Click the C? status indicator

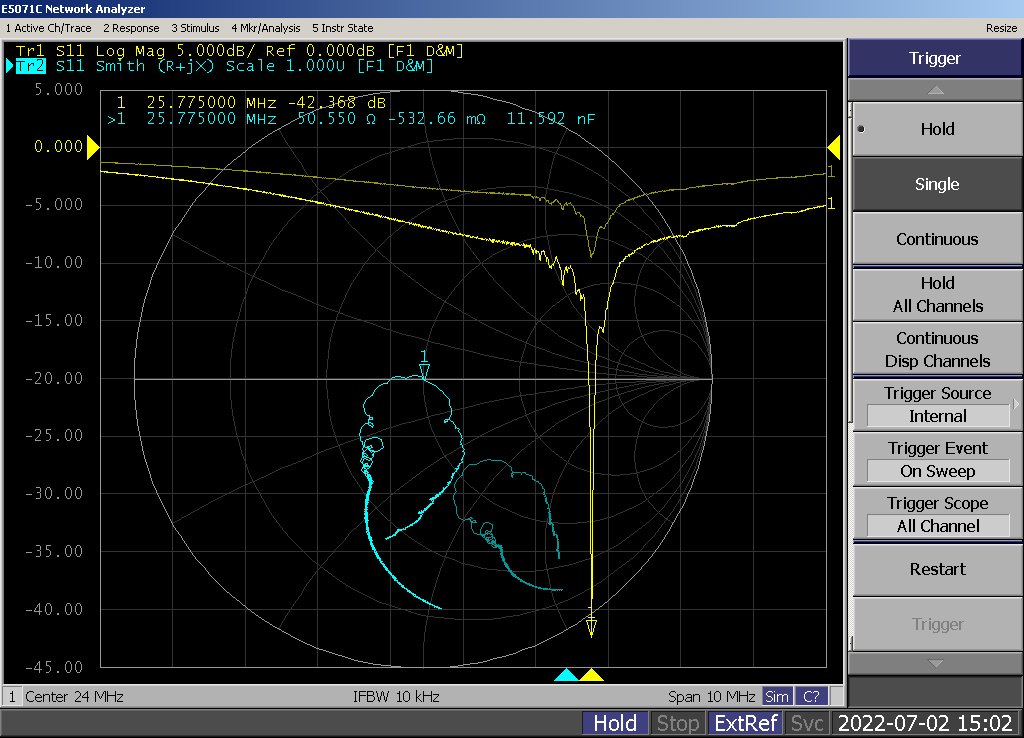click(812, 696)
